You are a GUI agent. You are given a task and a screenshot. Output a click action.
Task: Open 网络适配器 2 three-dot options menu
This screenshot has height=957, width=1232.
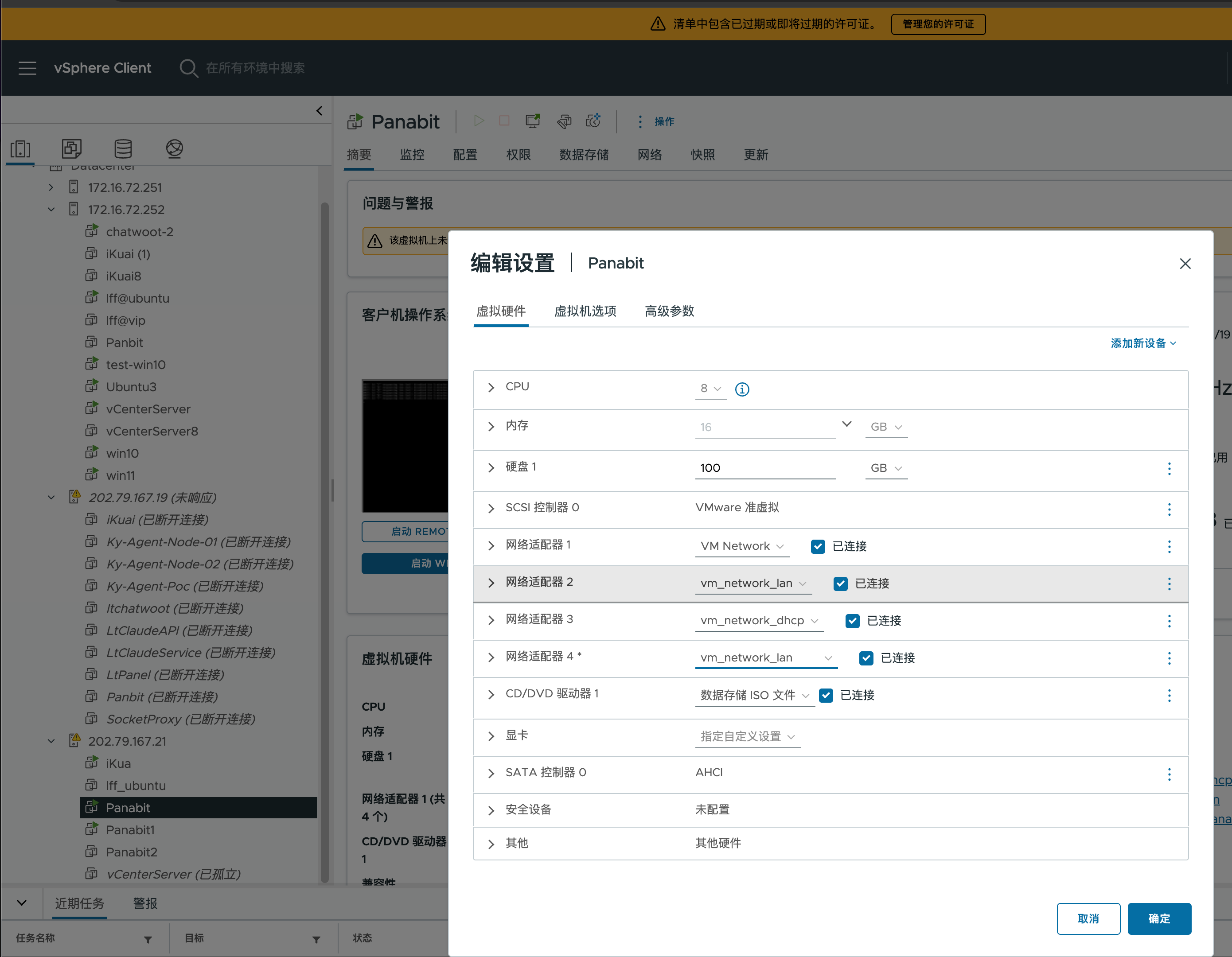[x=1169, y=584]
